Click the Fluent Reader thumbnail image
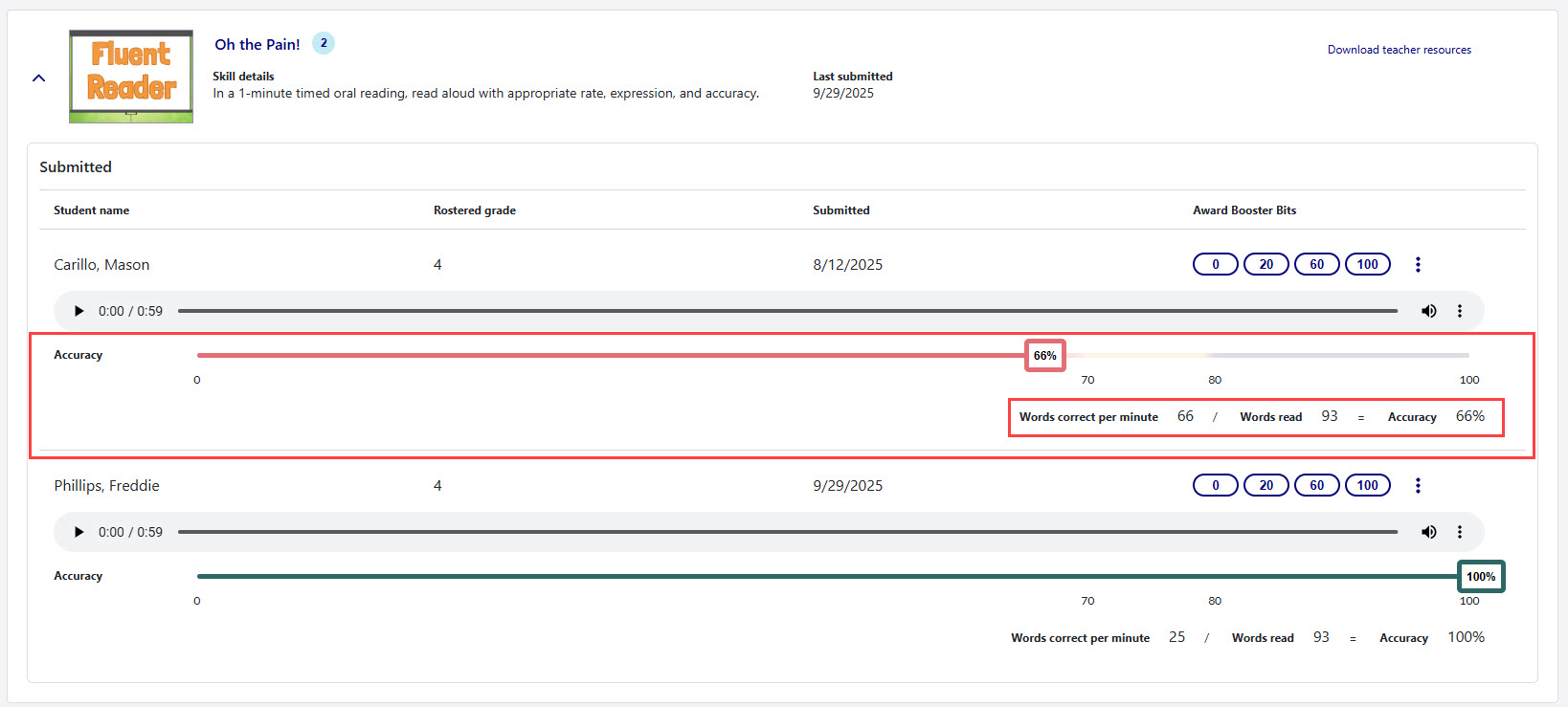Viewport: 1568px width, 707px height. tap(131, 77)
